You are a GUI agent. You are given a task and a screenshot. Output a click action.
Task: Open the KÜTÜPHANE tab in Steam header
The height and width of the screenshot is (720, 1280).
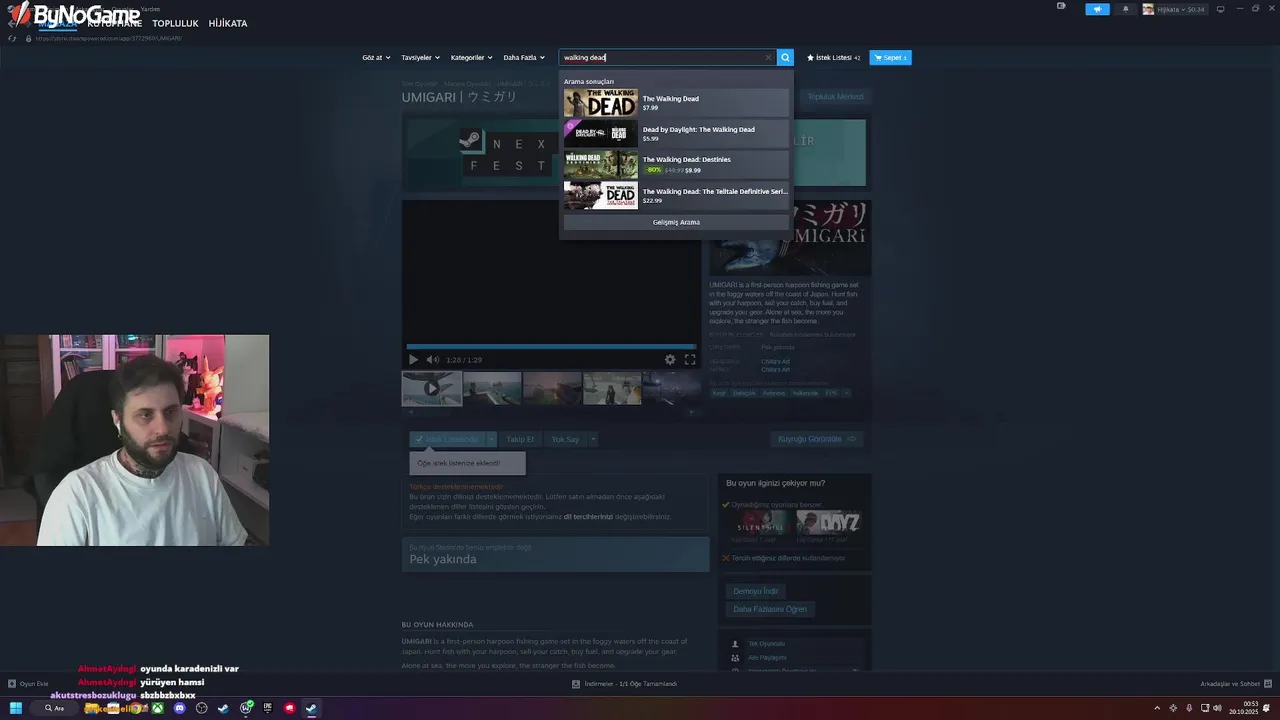pos(114,23)
